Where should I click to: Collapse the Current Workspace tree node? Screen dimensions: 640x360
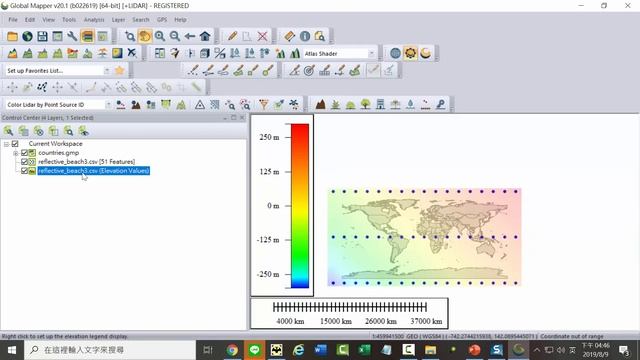(x=6, y=144)
